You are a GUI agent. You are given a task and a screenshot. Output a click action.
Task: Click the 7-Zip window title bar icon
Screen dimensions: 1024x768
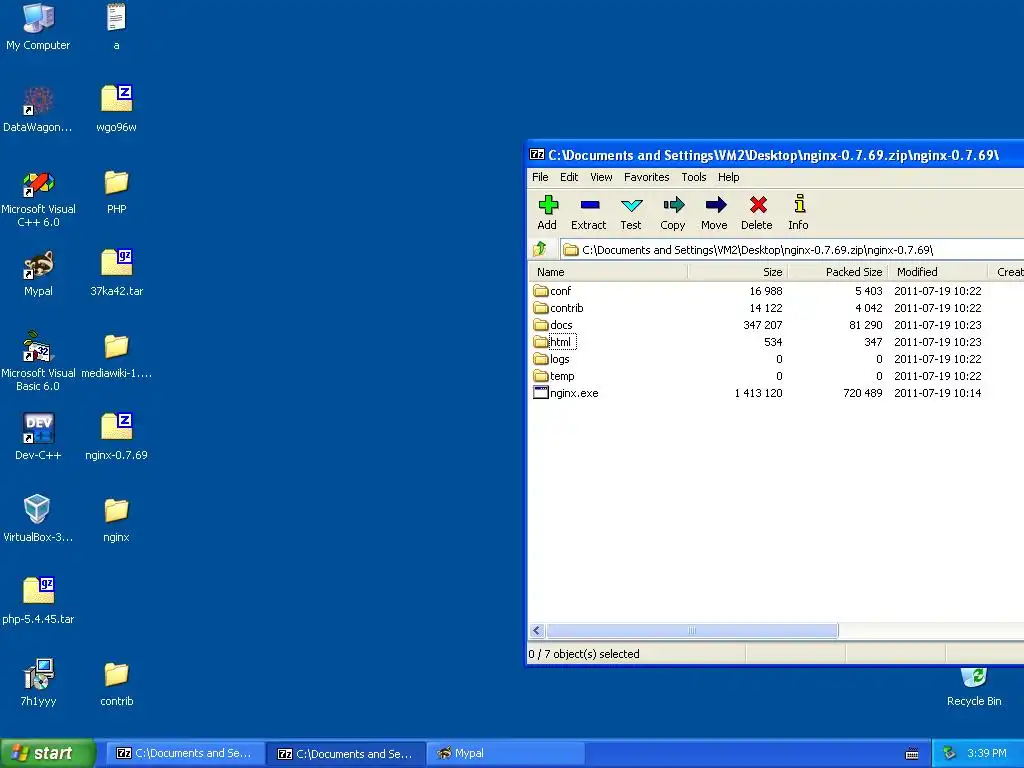coord(537,155)
